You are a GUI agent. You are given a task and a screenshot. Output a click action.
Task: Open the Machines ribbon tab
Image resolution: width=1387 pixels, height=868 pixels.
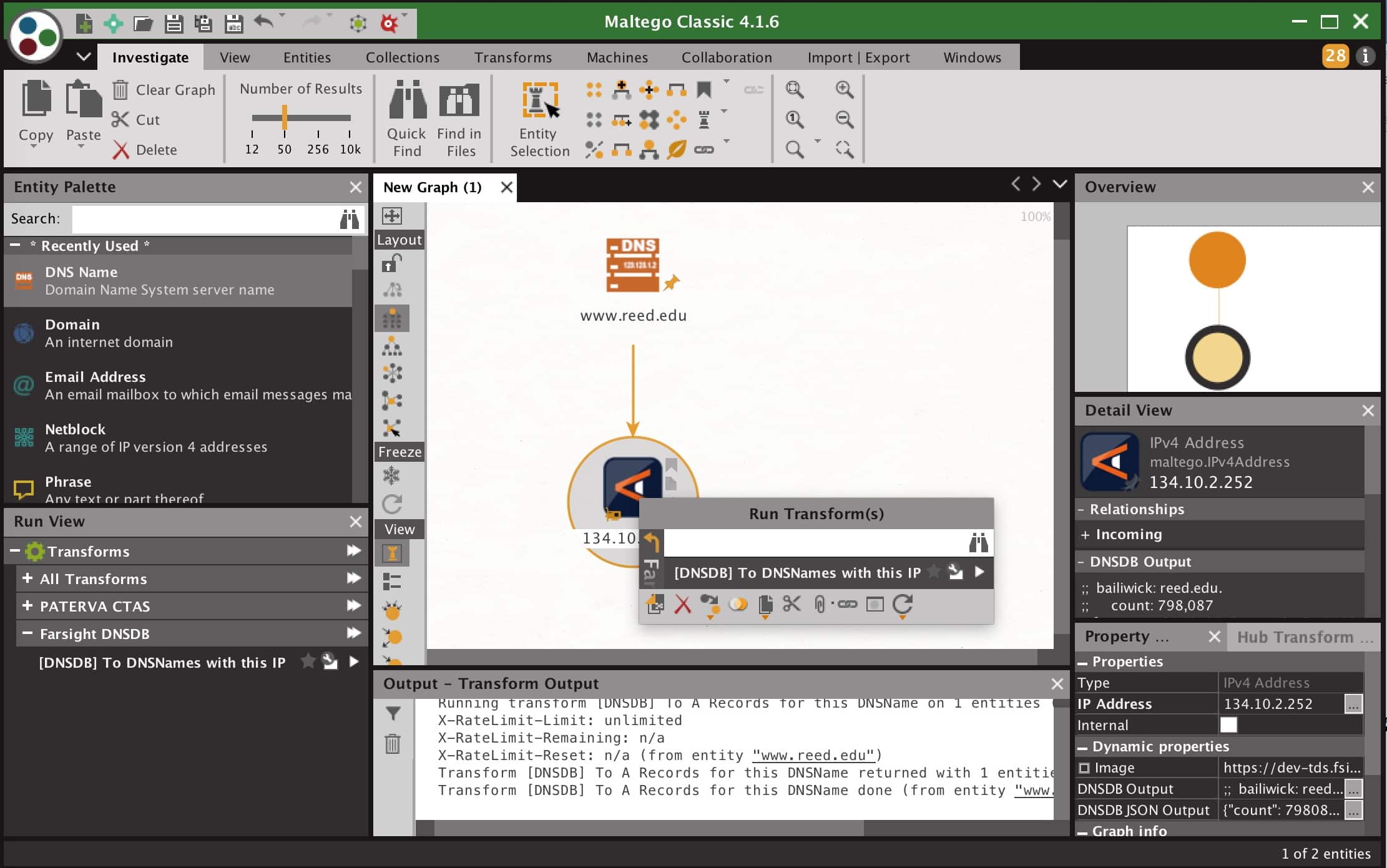pyautogui.click(x=617, y=57)
